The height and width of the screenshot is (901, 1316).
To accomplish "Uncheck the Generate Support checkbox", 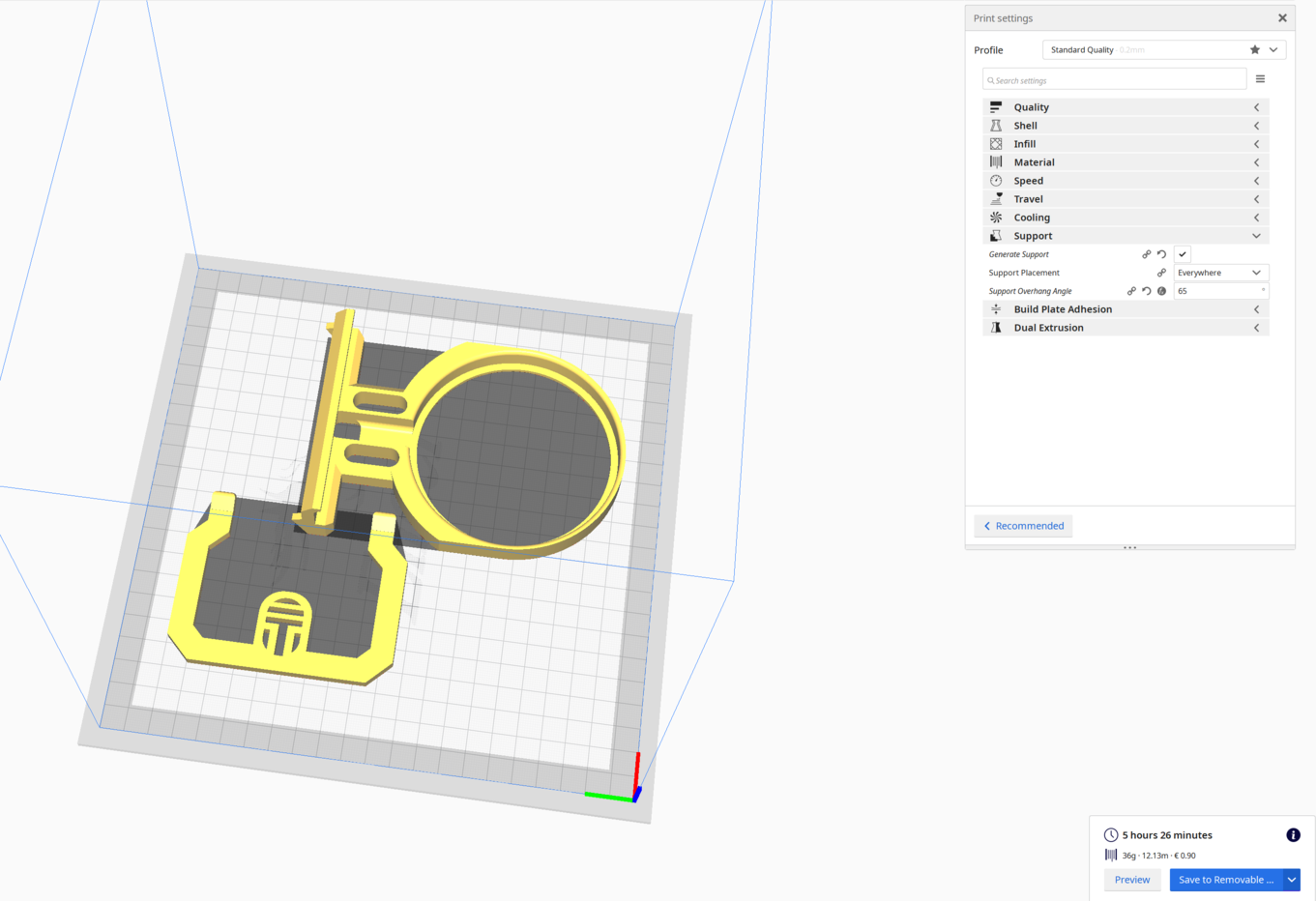I will point(1183,254).
